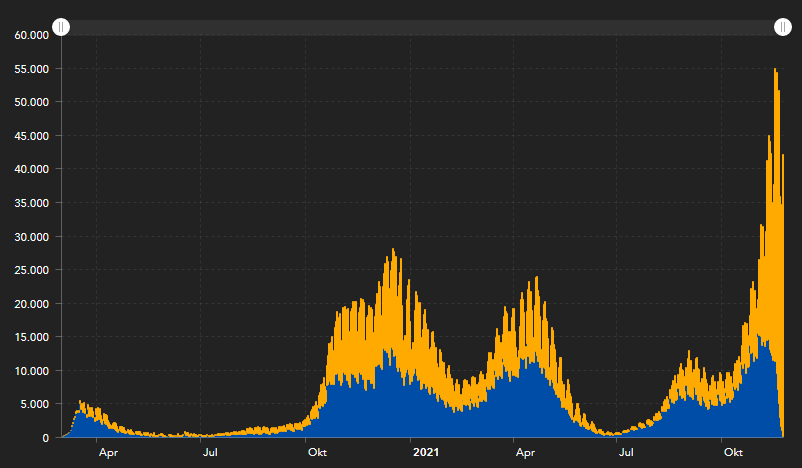Click the left range slider handle

click(61, 27)
